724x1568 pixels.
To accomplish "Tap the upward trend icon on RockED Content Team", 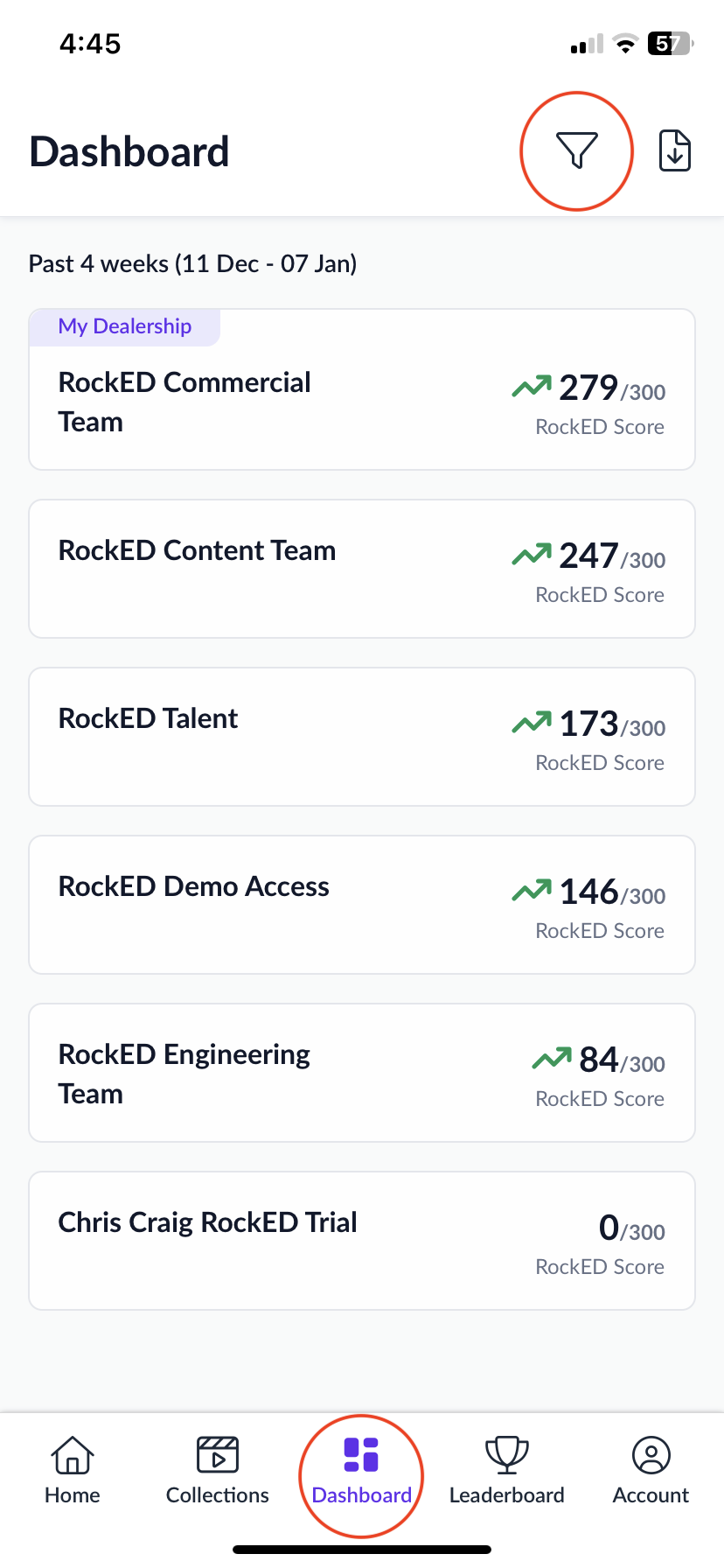I will (x=531, y=554).
